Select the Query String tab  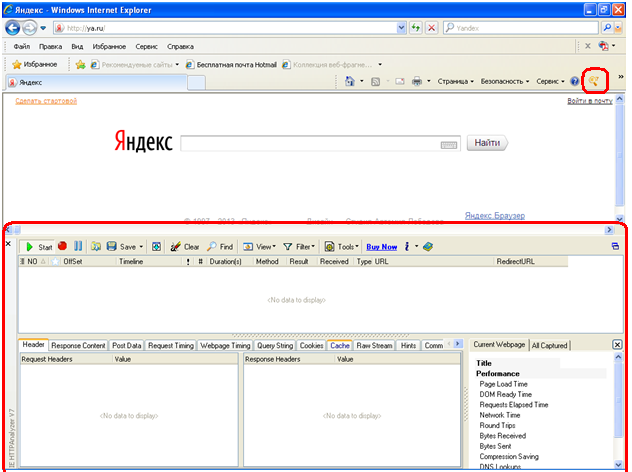coord(275,345)
